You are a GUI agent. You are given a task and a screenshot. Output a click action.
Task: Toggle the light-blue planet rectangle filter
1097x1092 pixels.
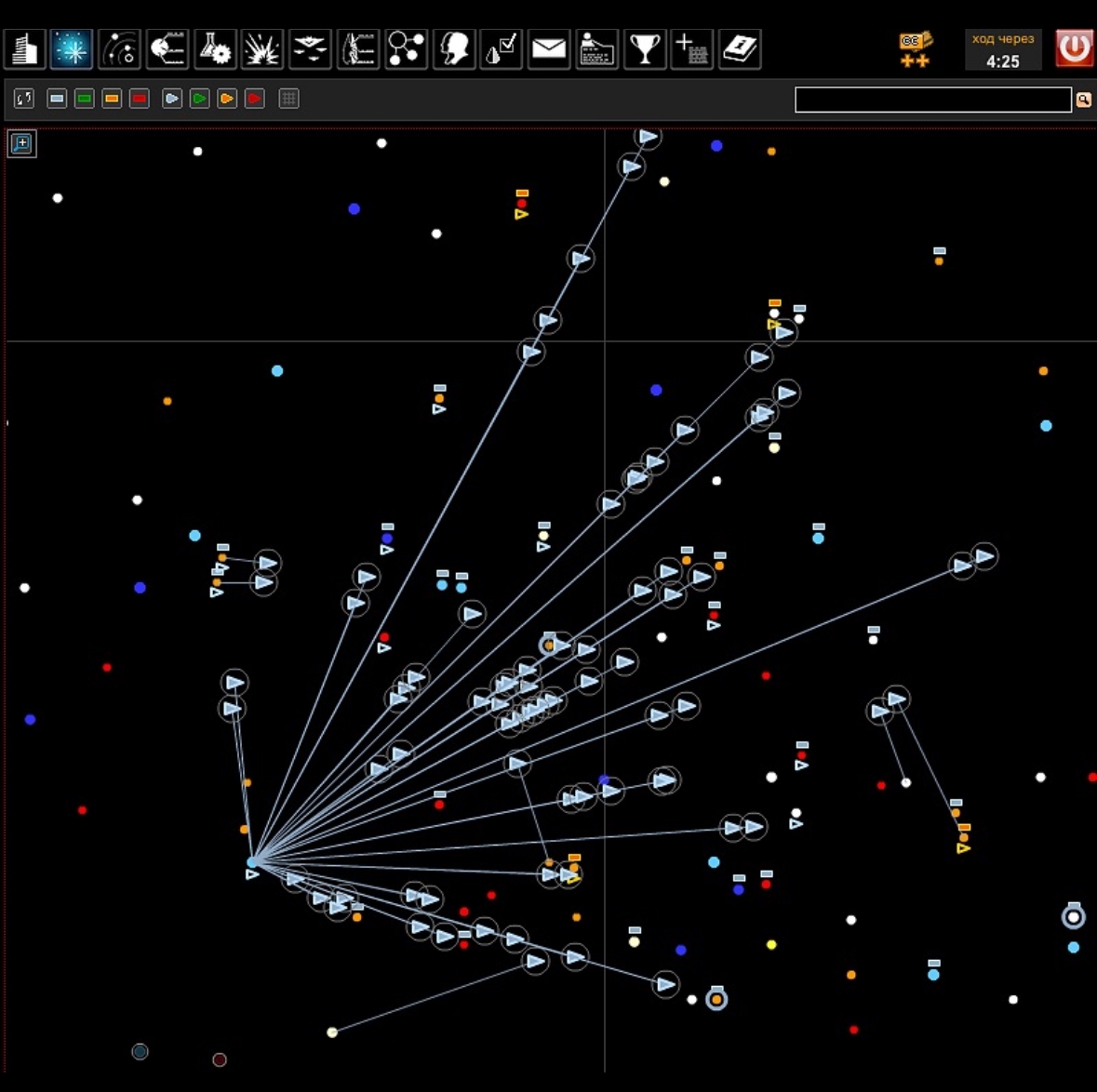click(57, 99)
